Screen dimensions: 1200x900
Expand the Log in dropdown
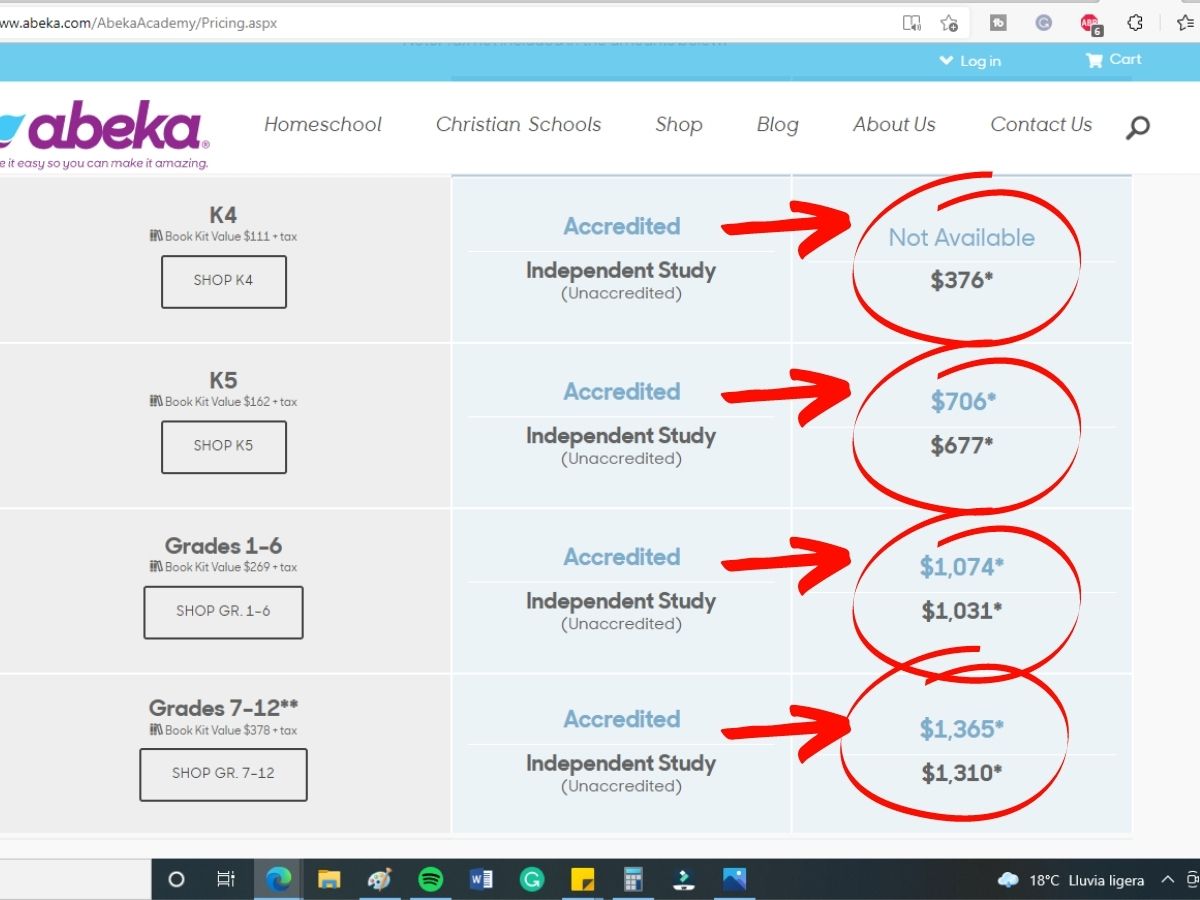970,61
